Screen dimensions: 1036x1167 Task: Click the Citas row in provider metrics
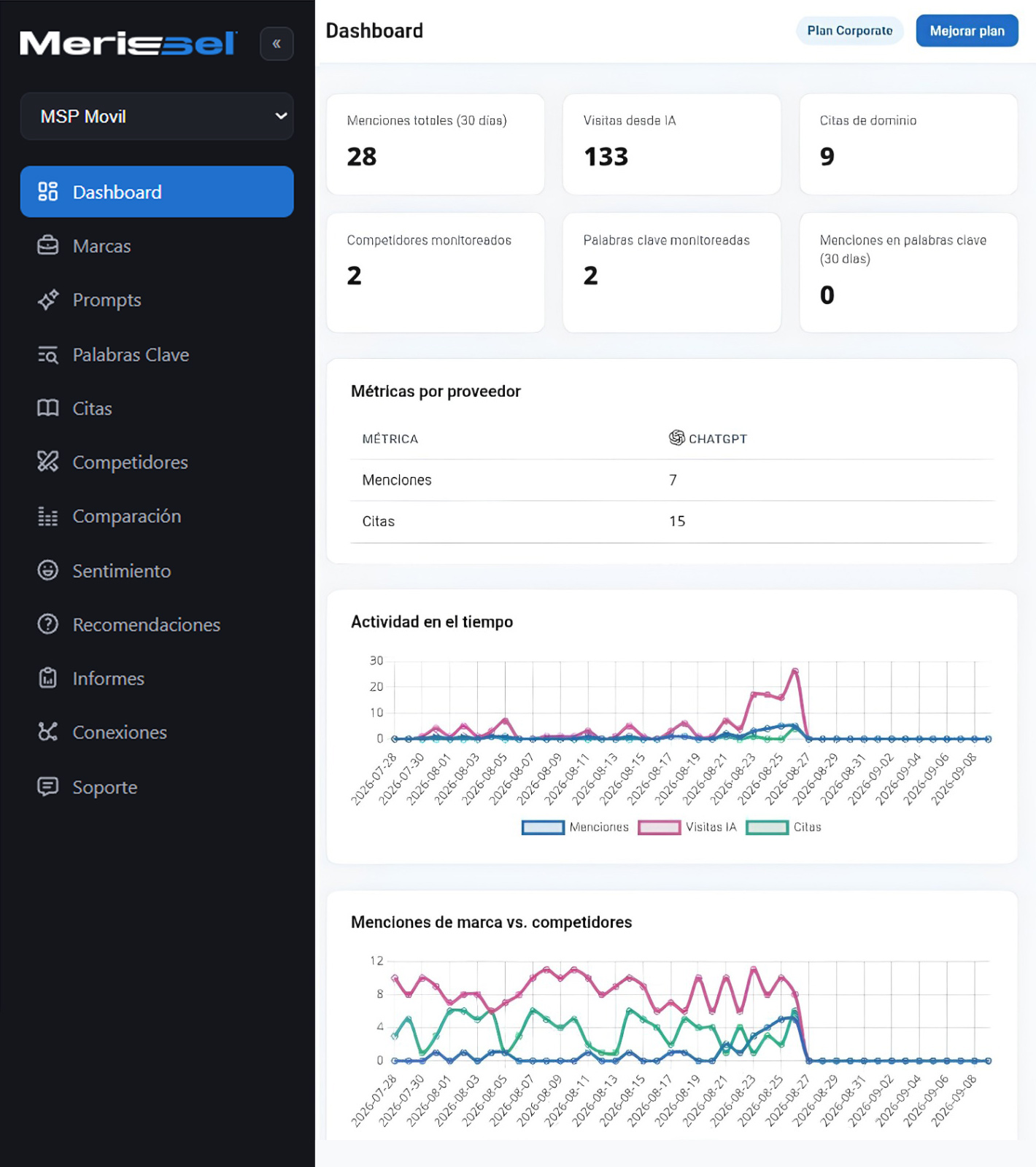672,522
